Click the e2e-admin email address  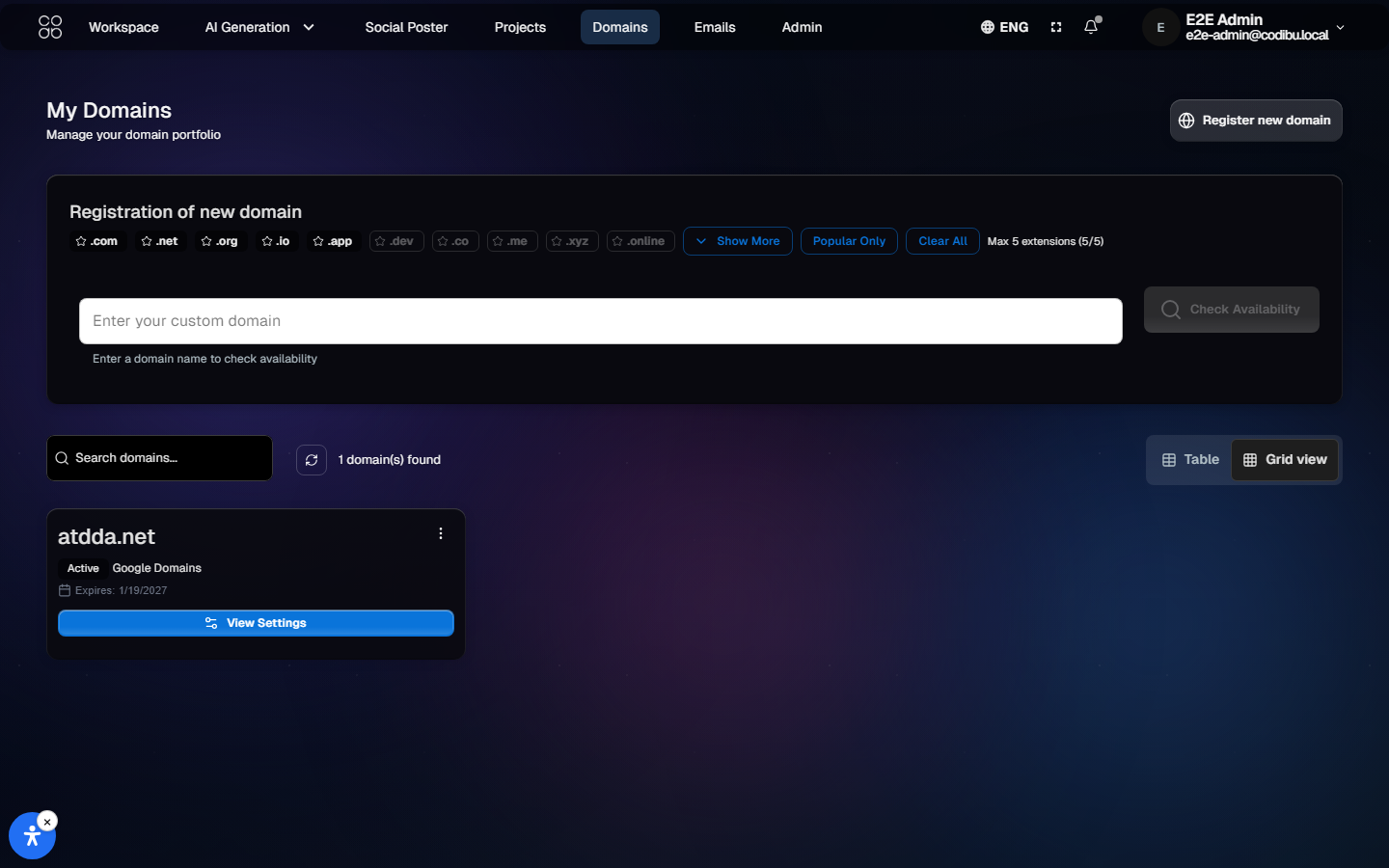[x=1257, y=36]
